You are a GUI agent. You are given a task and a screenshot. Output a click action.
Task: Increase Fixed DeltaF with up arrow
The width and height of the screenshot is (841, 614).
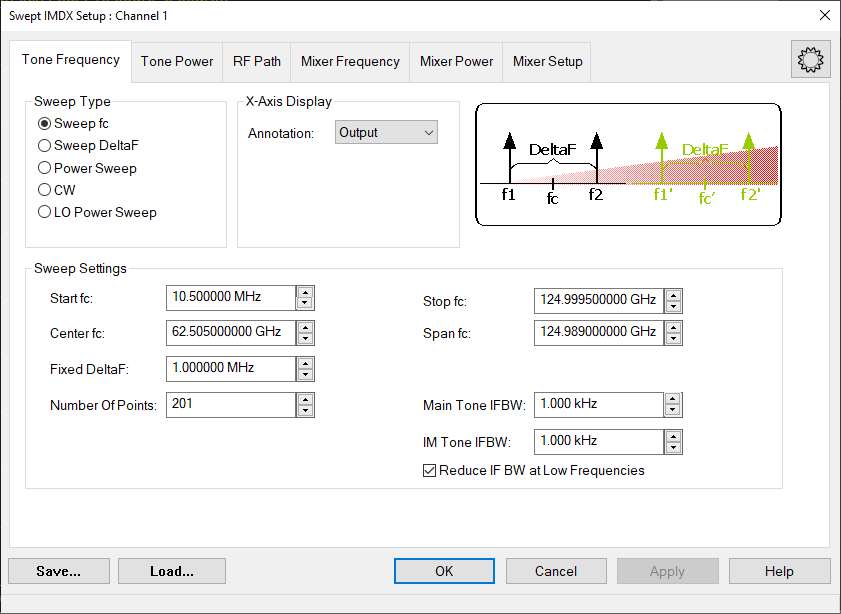tap(305, 363)
